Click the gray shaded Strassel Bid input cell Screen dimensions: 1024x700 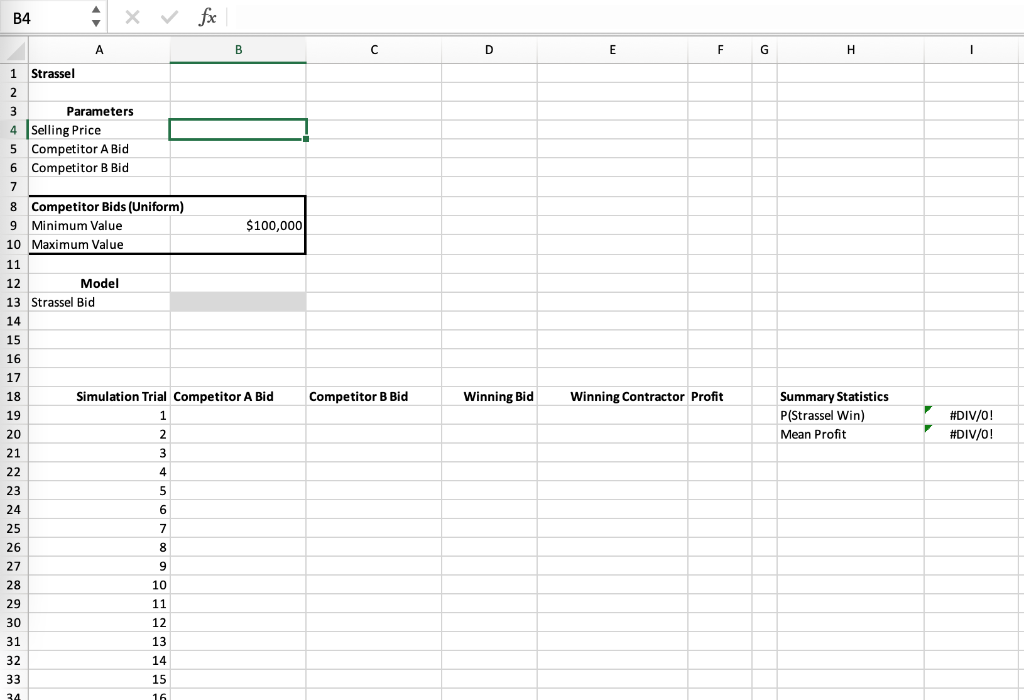[238, 302]
